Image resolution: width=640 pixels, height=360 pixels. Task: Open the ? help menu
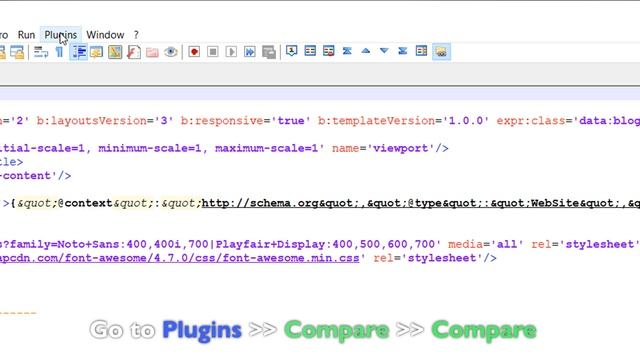coord(136,35)
